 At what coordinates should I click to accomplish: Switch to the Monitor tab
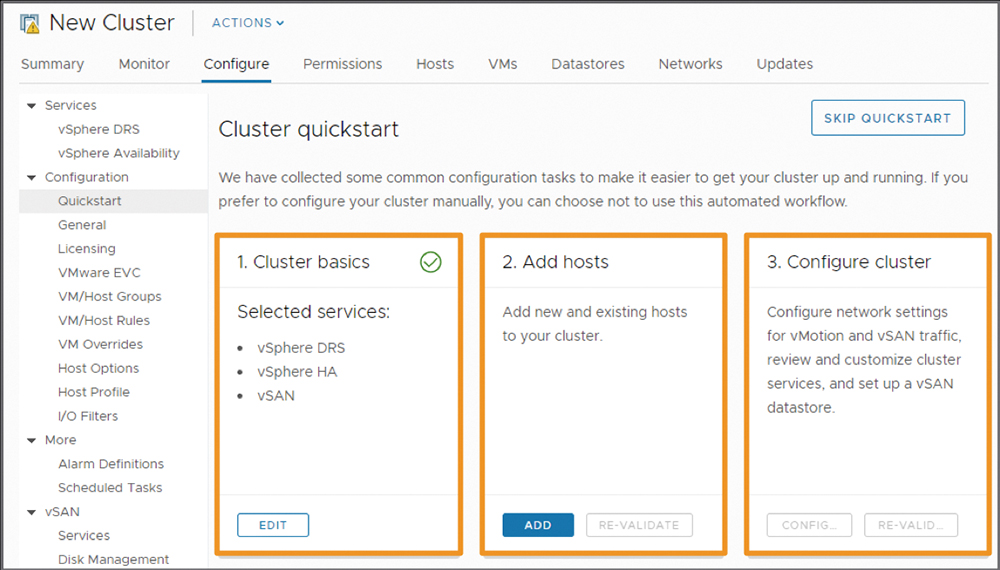[x=144, y=64]
